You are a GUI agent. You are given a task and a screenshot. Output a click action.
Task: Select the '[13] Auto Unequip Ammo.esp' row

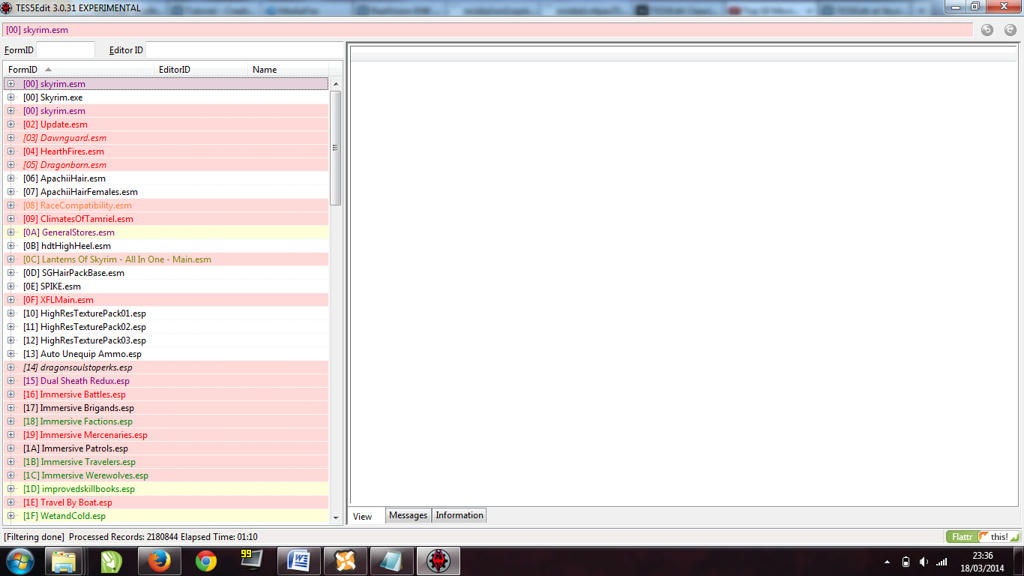[167, 354]
